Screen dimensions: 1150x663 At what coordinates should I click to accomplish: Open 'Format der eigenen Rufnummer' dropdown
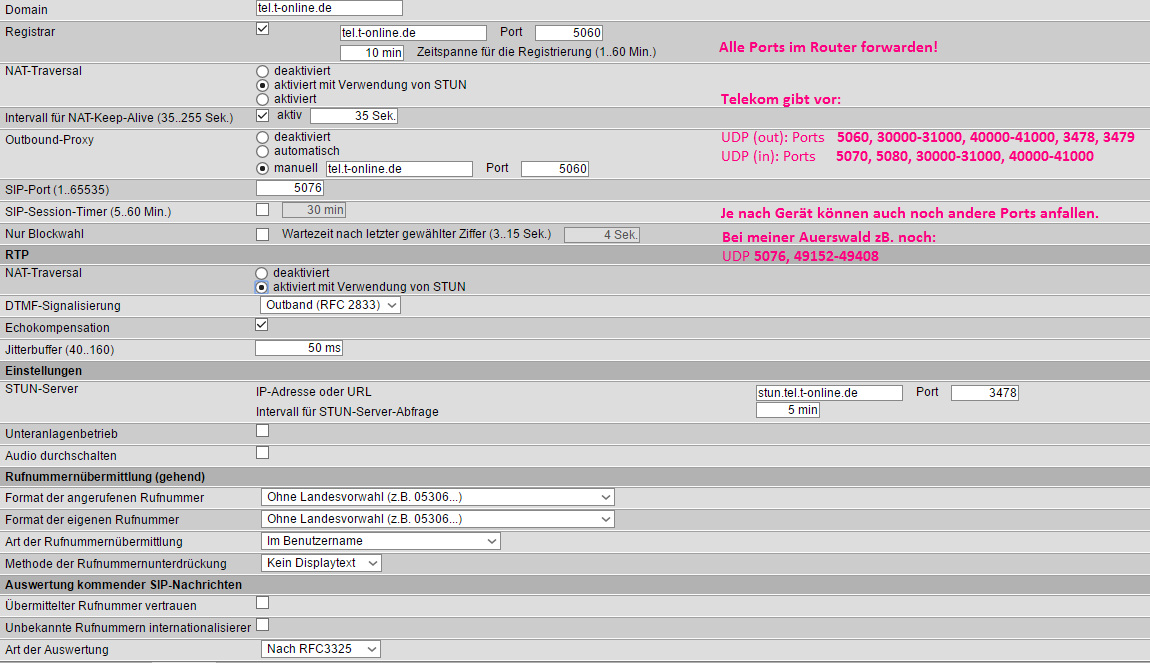438,519
